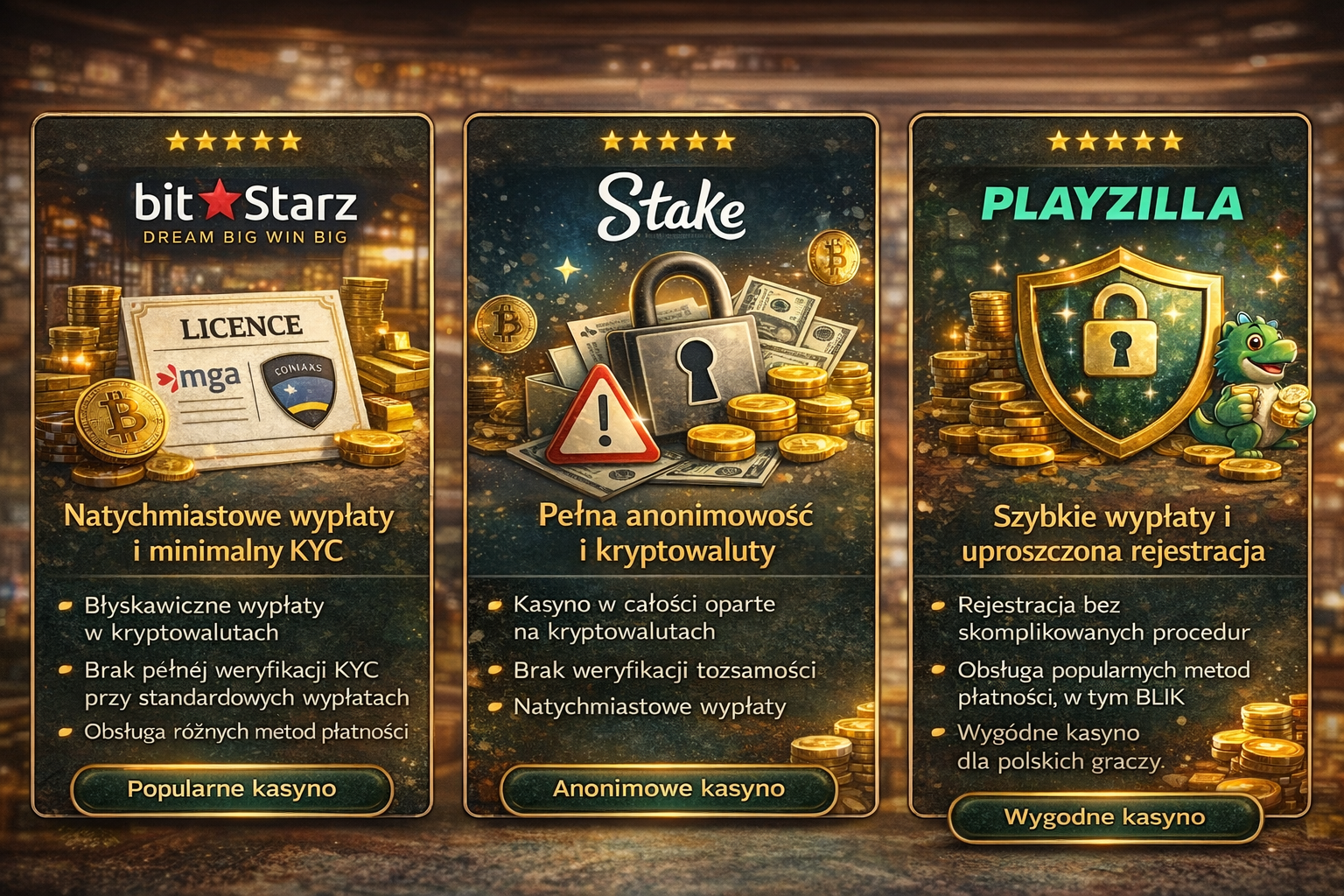This screenshot has height=896, width=1344.
Task: Click the Wygodne kasyno button
Action: click(x=1105, y=818)
